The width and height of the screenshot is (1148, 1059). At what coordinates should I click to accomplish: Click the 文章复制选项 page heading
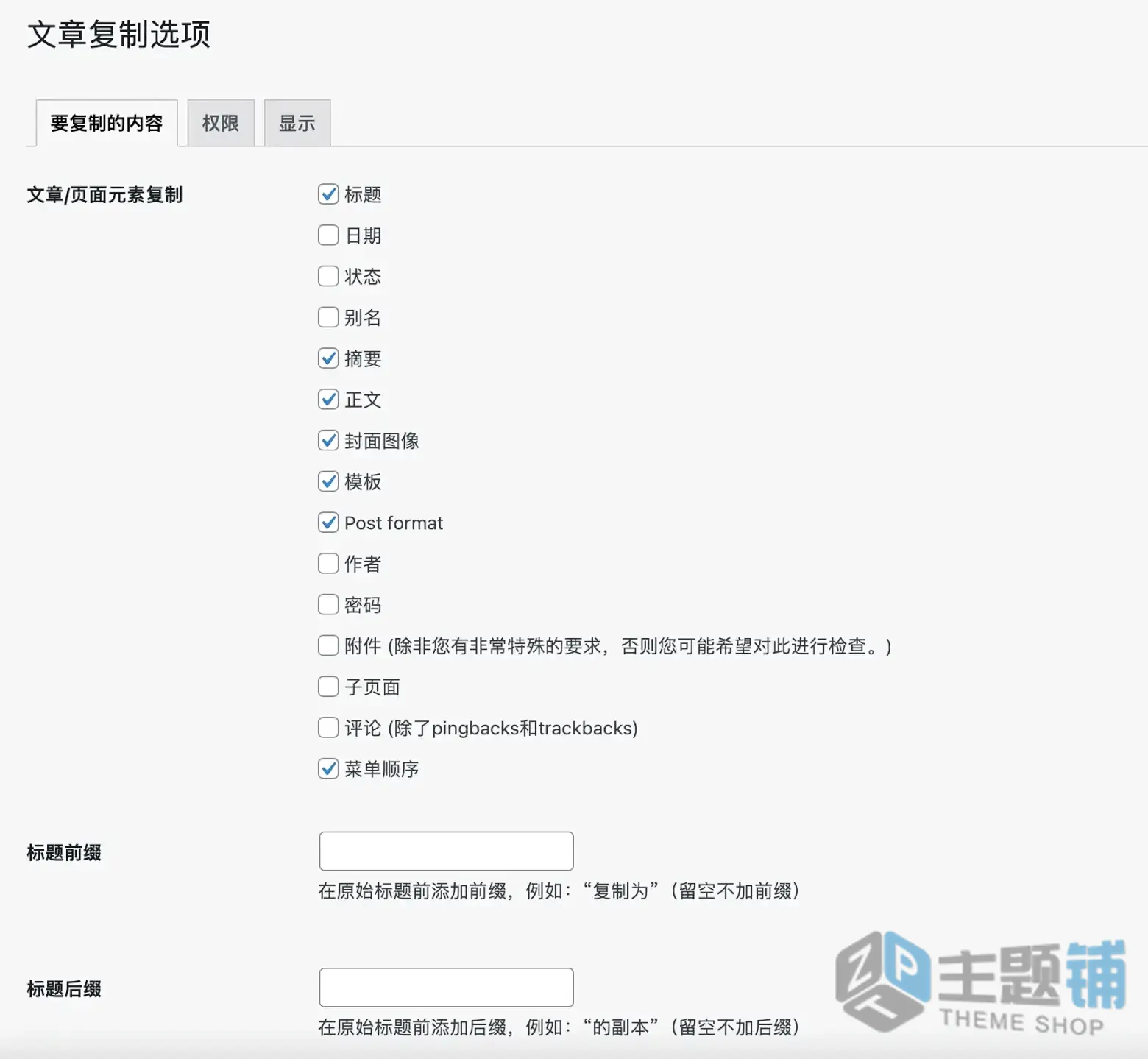pyautogui.click(x=118, y=35)
